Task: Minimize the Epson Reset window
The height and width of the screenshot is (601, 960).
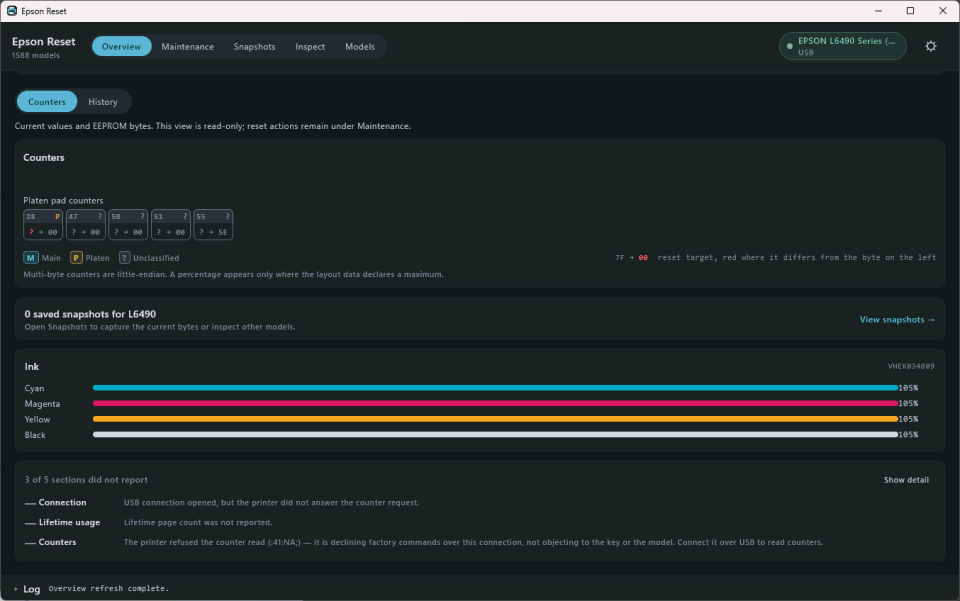Action: 878,11
